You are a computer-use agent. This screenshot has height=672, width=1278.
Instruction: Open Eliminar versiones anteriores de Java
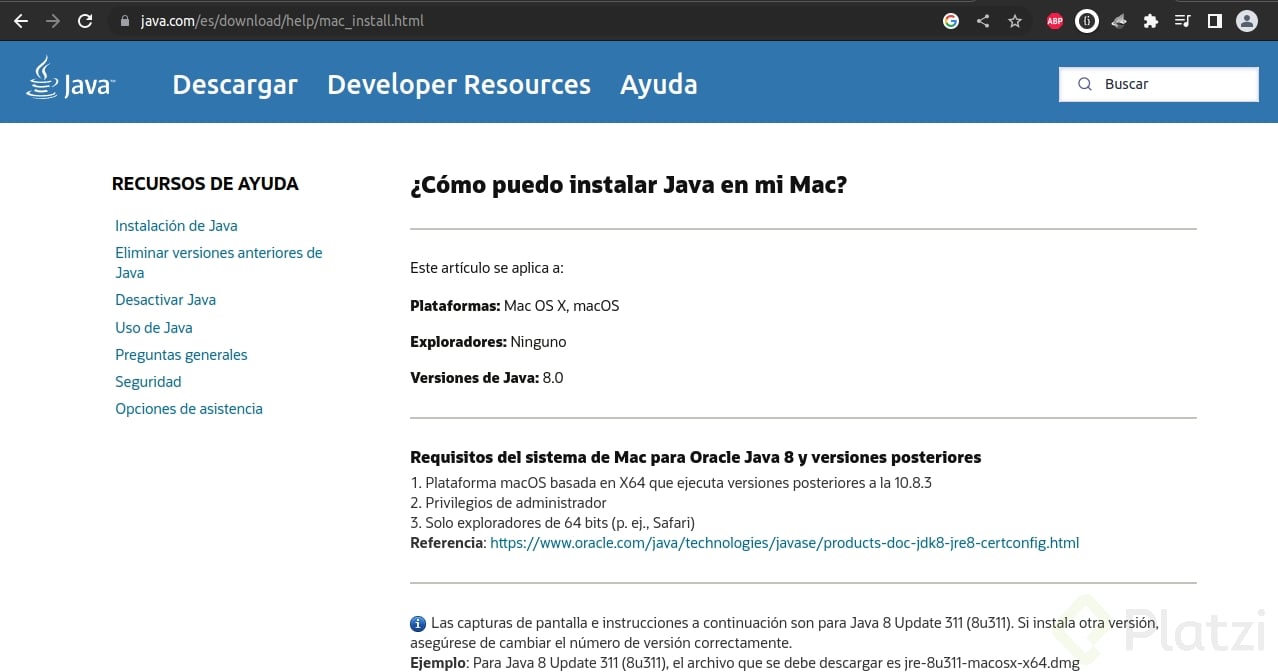coord(219,262)
